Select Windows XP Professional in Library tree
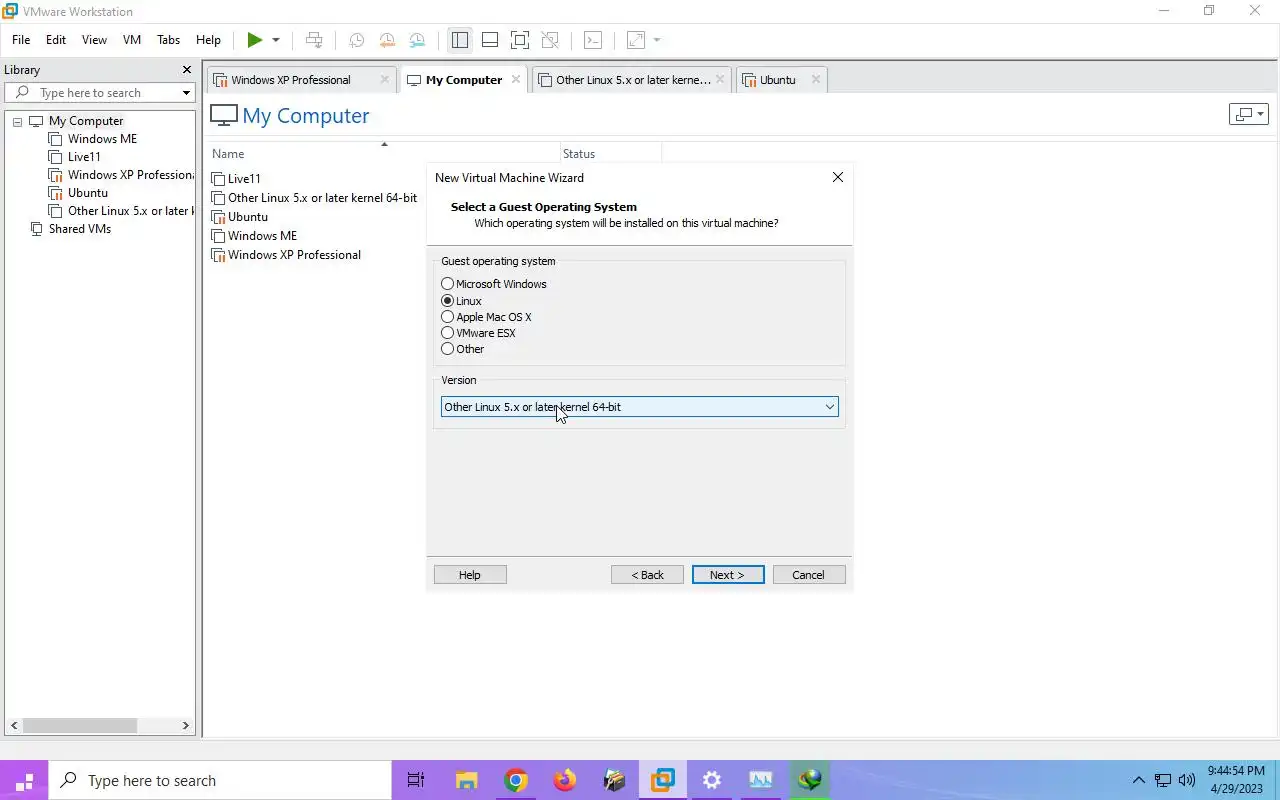This screenshot has width=1280, height=800. [x=121, y=175]
